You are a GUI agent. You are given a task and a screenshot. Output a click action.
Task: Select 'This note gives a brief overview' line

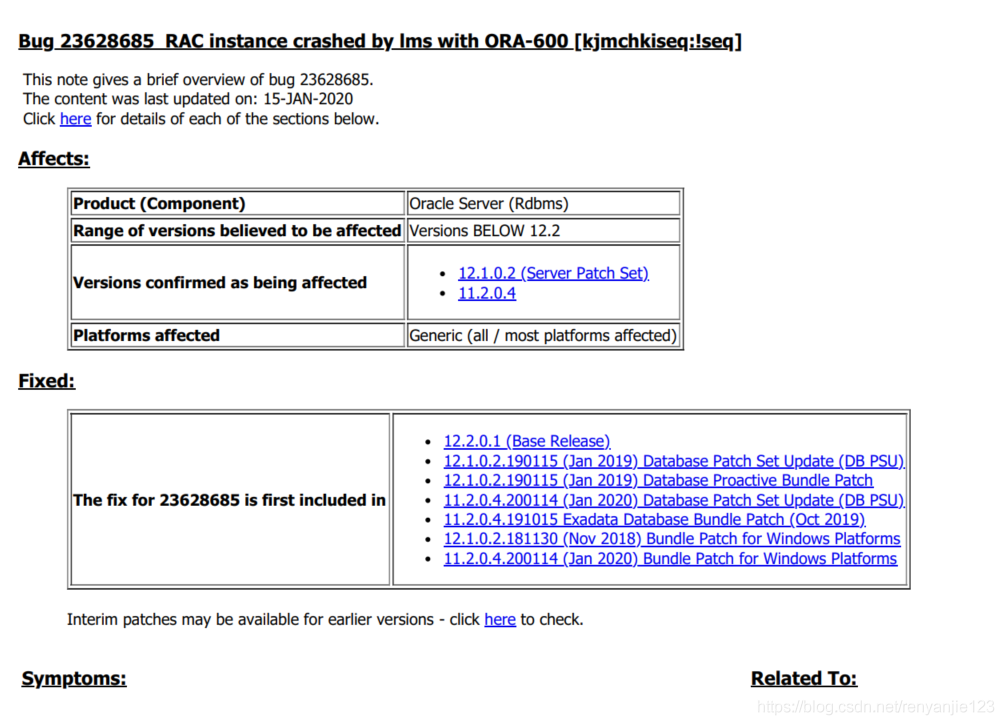tap(198, 80)
